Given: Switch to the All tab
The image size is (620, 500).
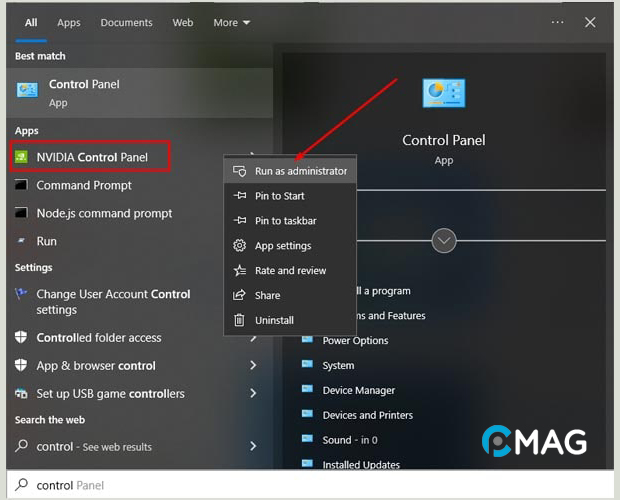Looking at the screenshot, I should click(31, 23).
